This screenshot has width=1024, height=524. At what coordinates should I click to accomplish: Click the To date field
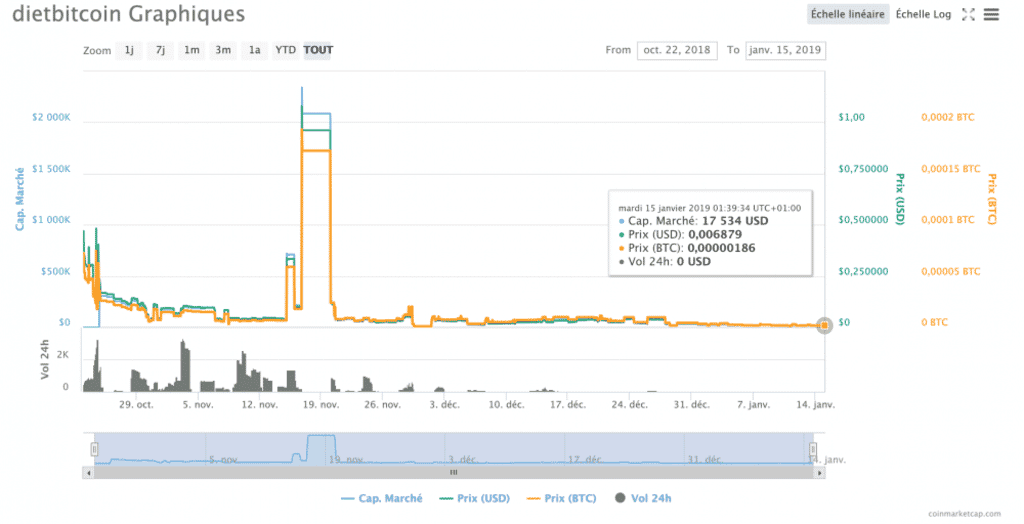(785, 50)
